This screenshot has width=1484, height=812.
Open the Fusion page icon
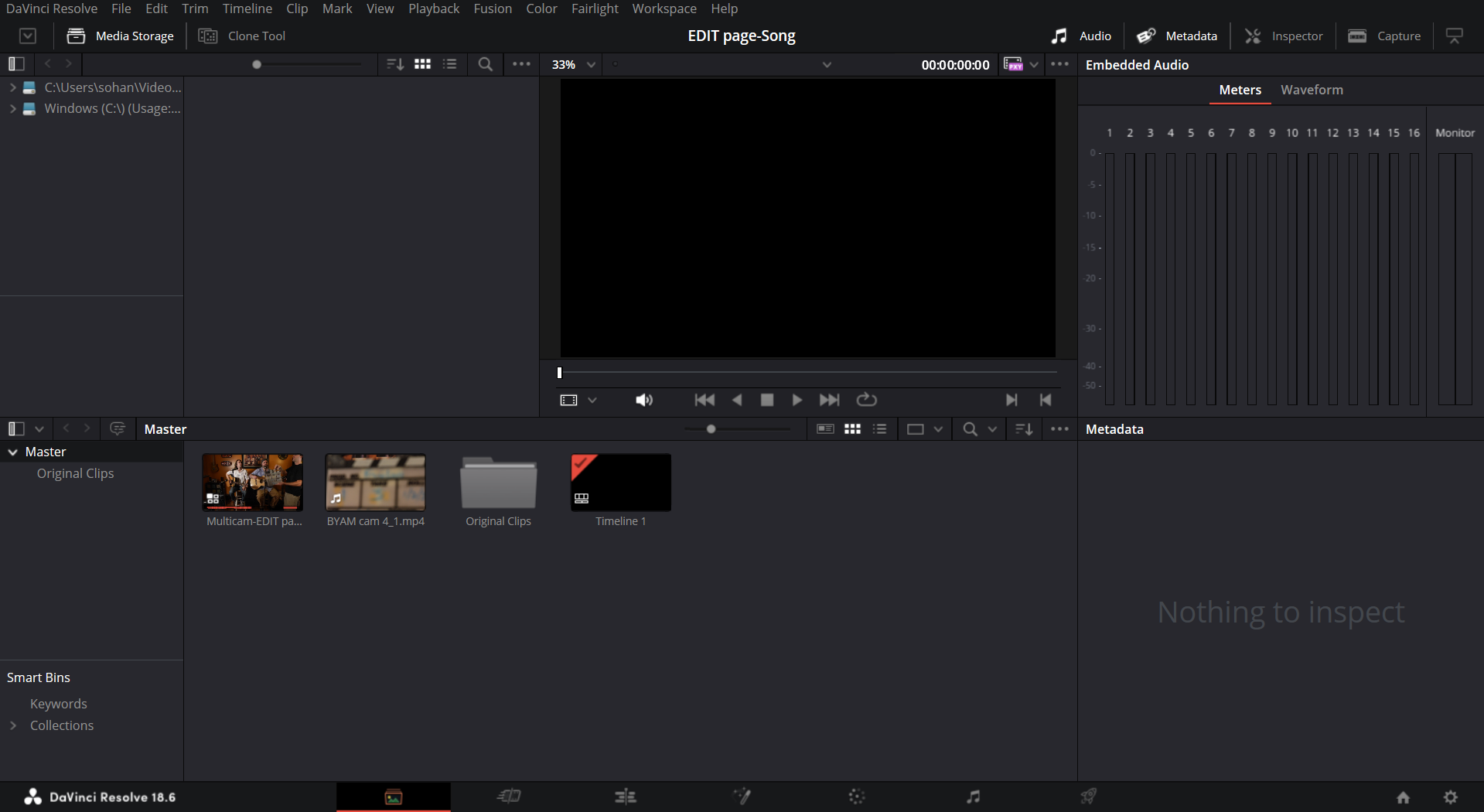click(742, 796)
